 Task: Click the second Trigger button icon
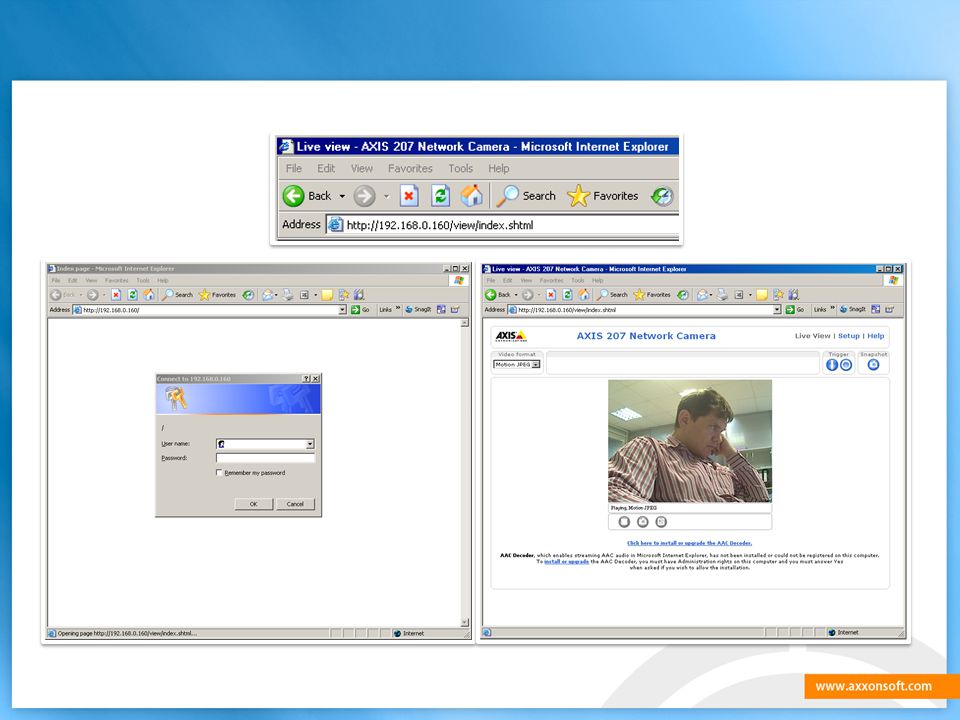coord(846,365)
